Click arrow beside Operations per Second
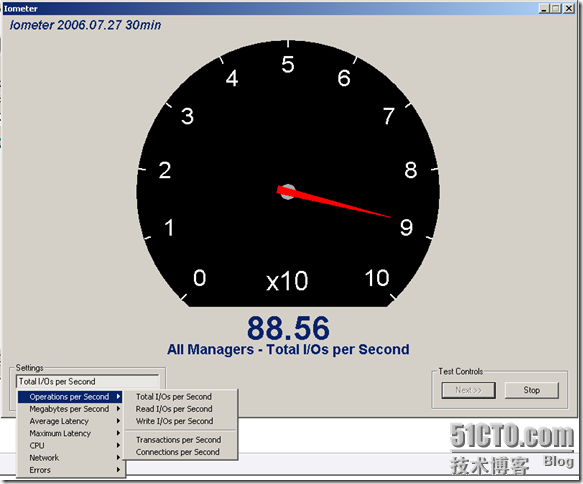The width and height of the screenshot is (583, 484). 118,397
